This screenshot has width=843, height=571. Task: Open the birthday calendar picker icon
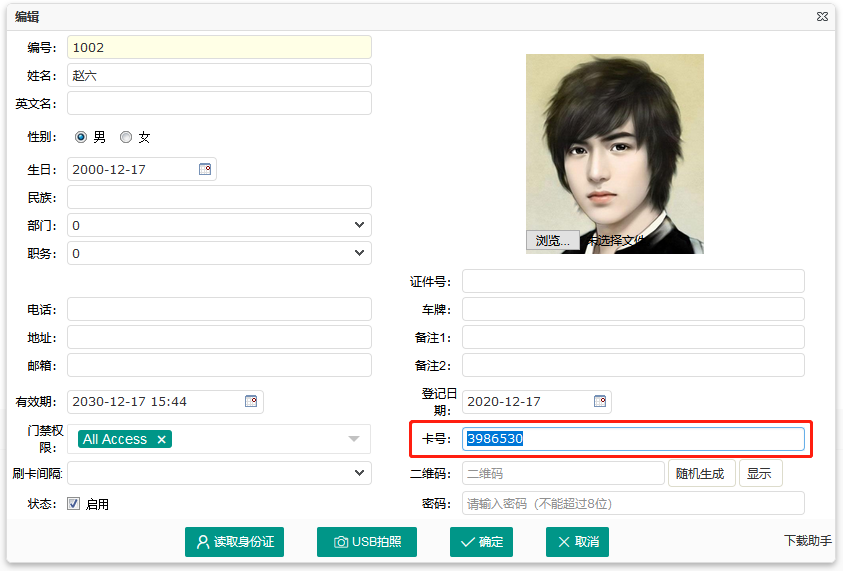205,169
